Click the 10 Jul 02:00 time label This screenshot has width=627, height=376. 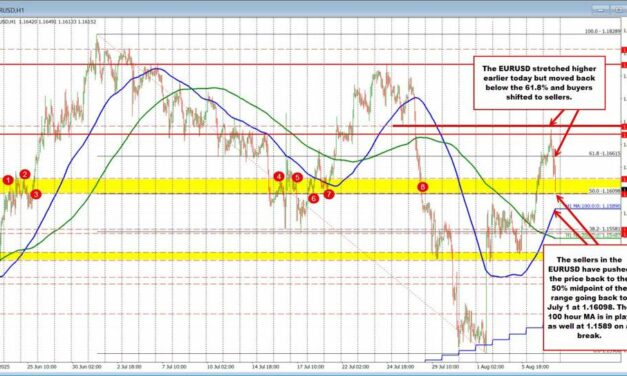(x=220, y=366)
